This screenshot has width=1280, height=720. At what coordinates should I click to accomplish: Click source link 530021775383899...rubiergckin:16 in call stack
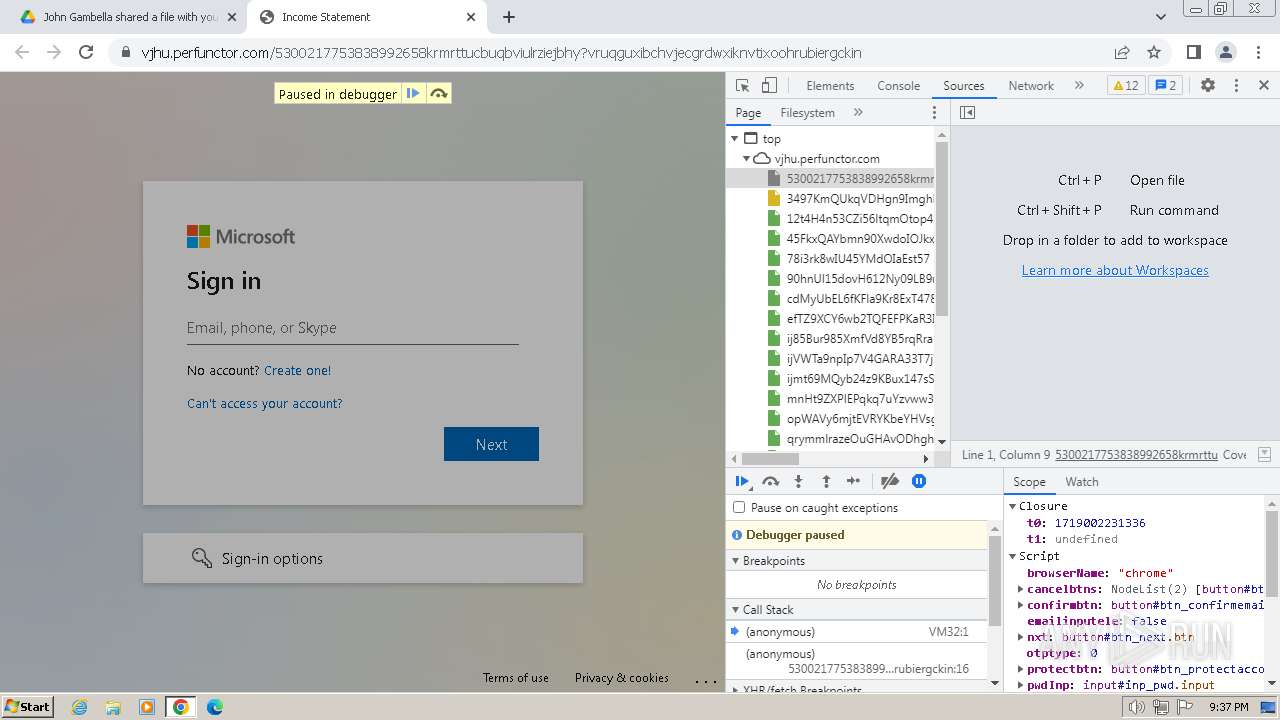[x=878, y=669]
